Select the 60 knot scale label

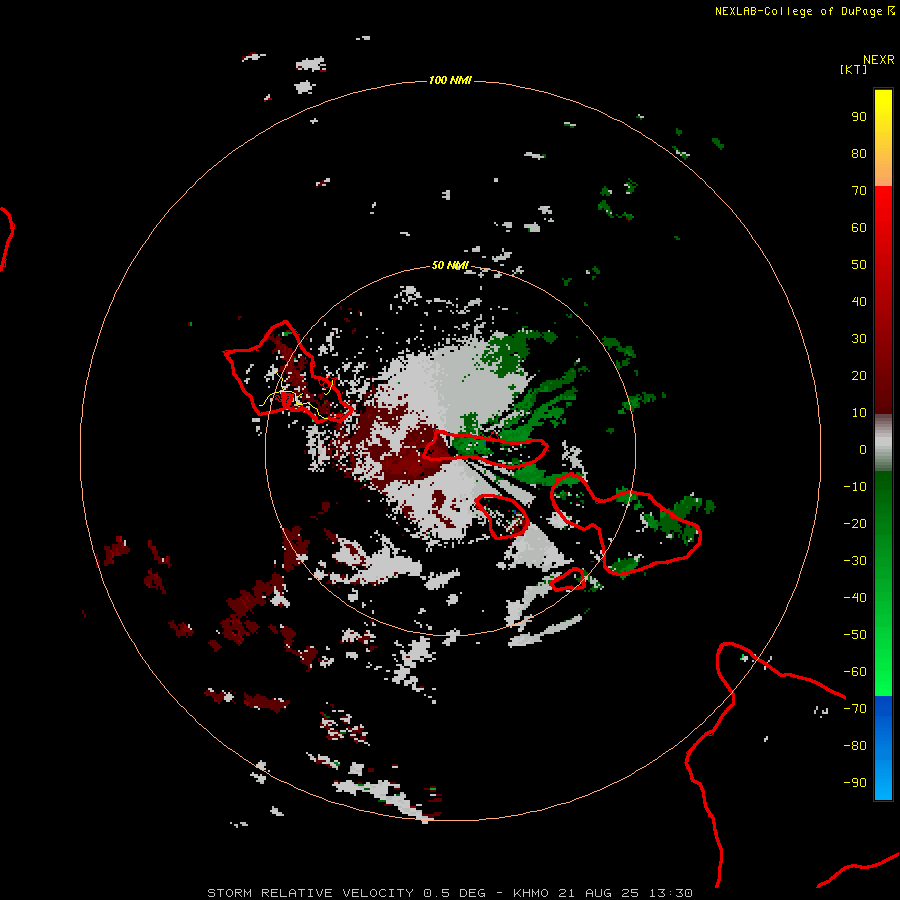coord(859,228)
